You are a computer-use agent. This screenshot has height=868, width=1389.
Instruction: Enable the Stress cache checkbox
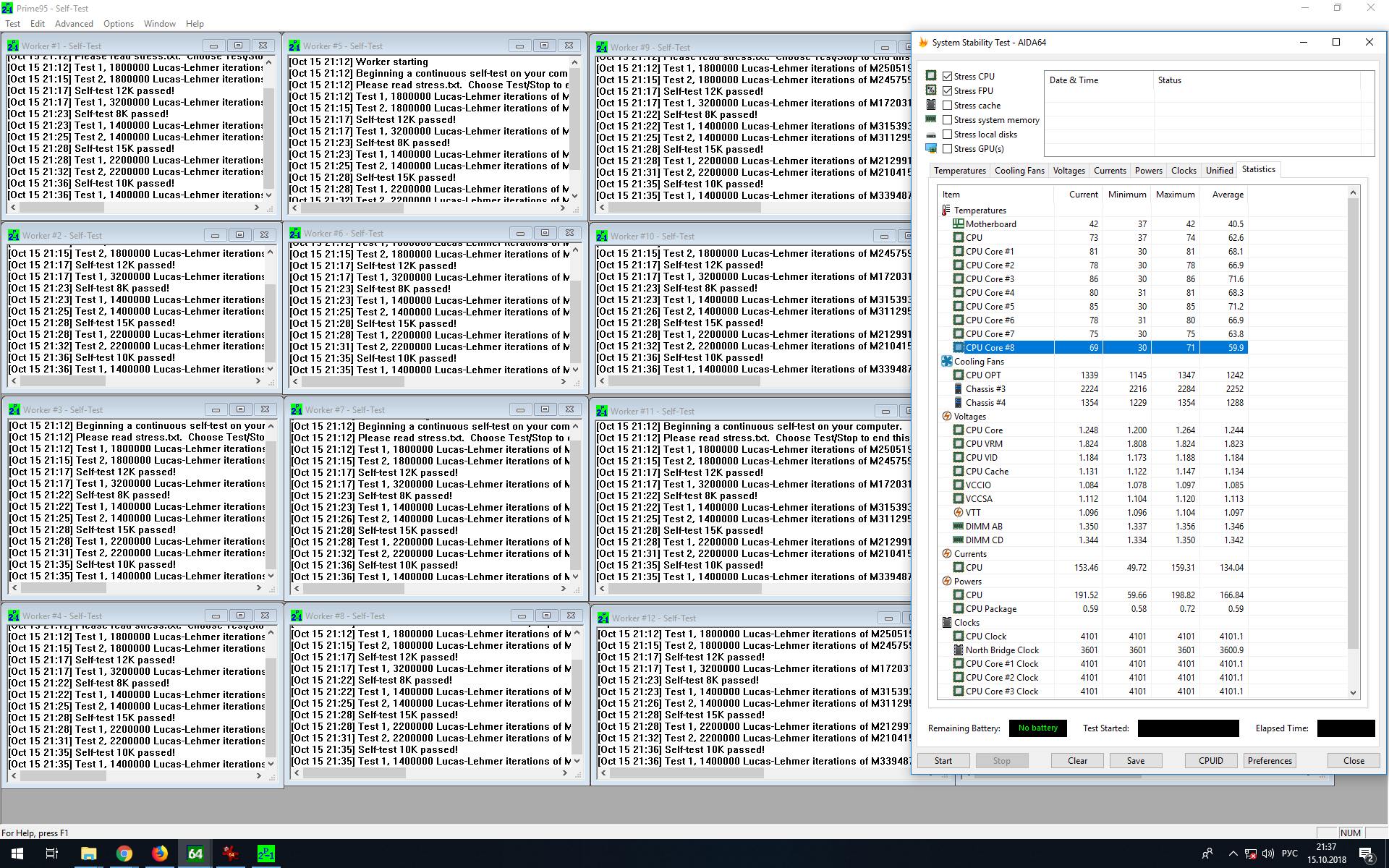pyautogui.click(x=947, y=105)
